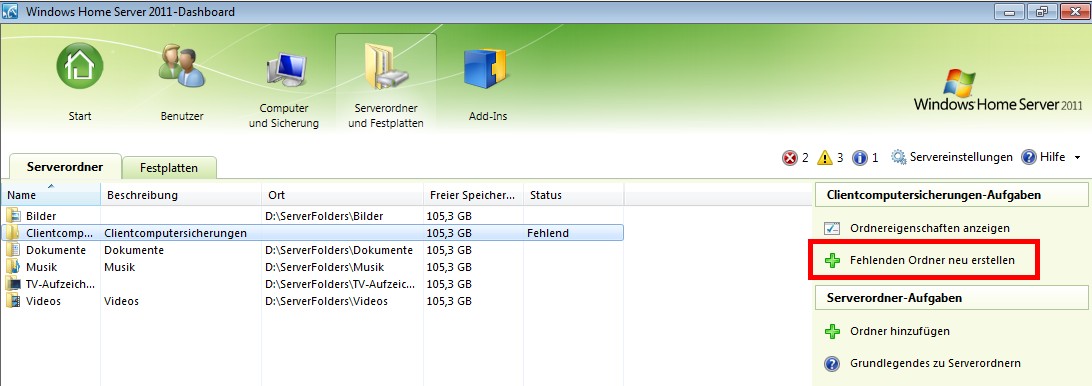Open the Start home icon
Image resolution: width=1092 pixels, height=386 pixels.
point(80,66)
